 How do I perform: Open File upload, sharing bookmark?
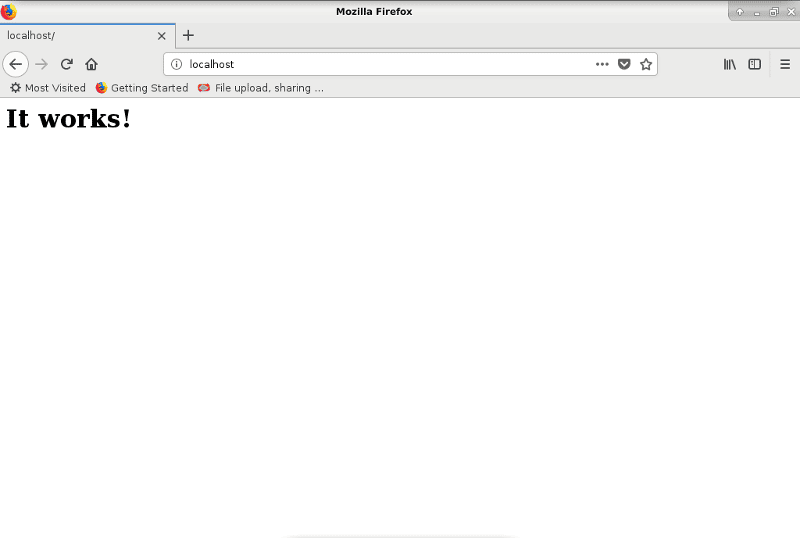(x=261, y=88)
